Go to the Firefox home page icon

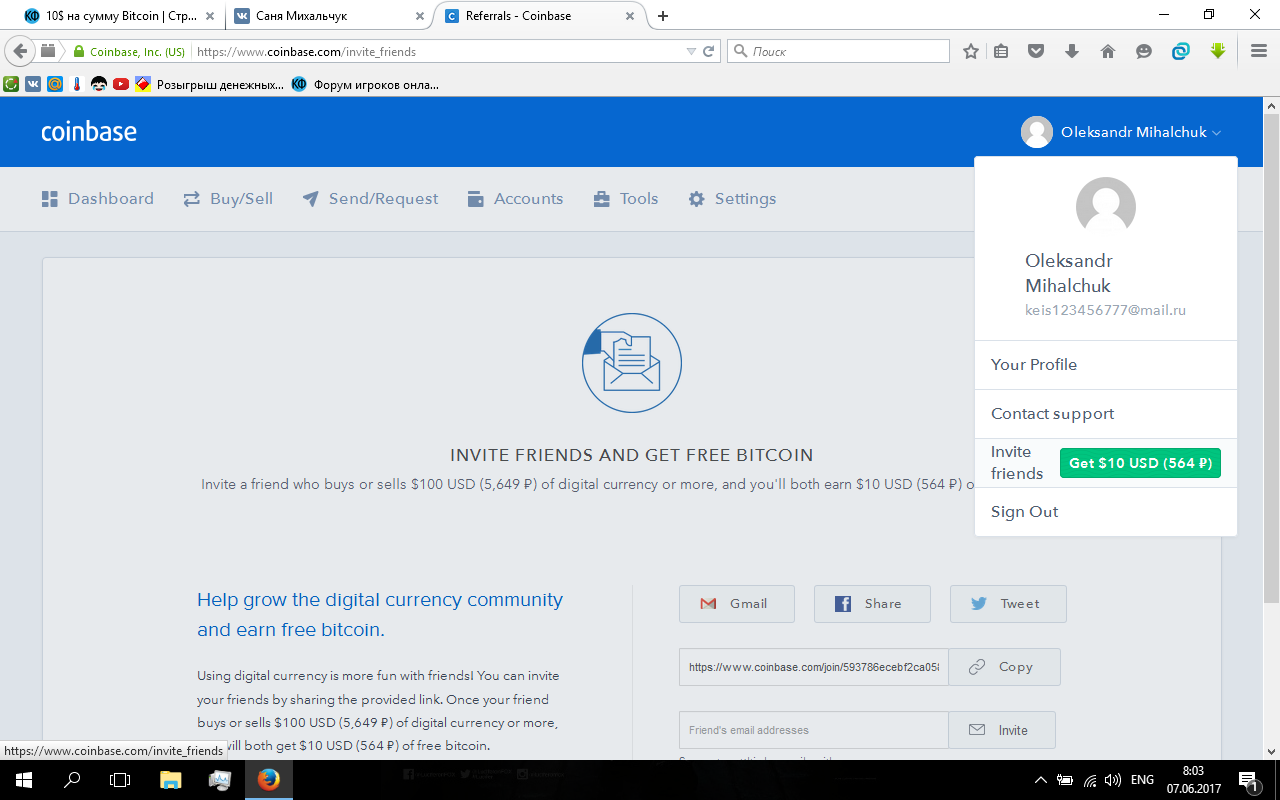pos(1108,51)
